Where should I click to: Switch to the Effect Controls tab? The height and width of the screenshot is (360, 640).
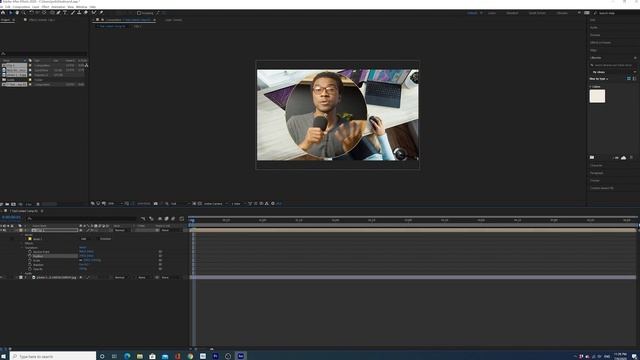41,20
